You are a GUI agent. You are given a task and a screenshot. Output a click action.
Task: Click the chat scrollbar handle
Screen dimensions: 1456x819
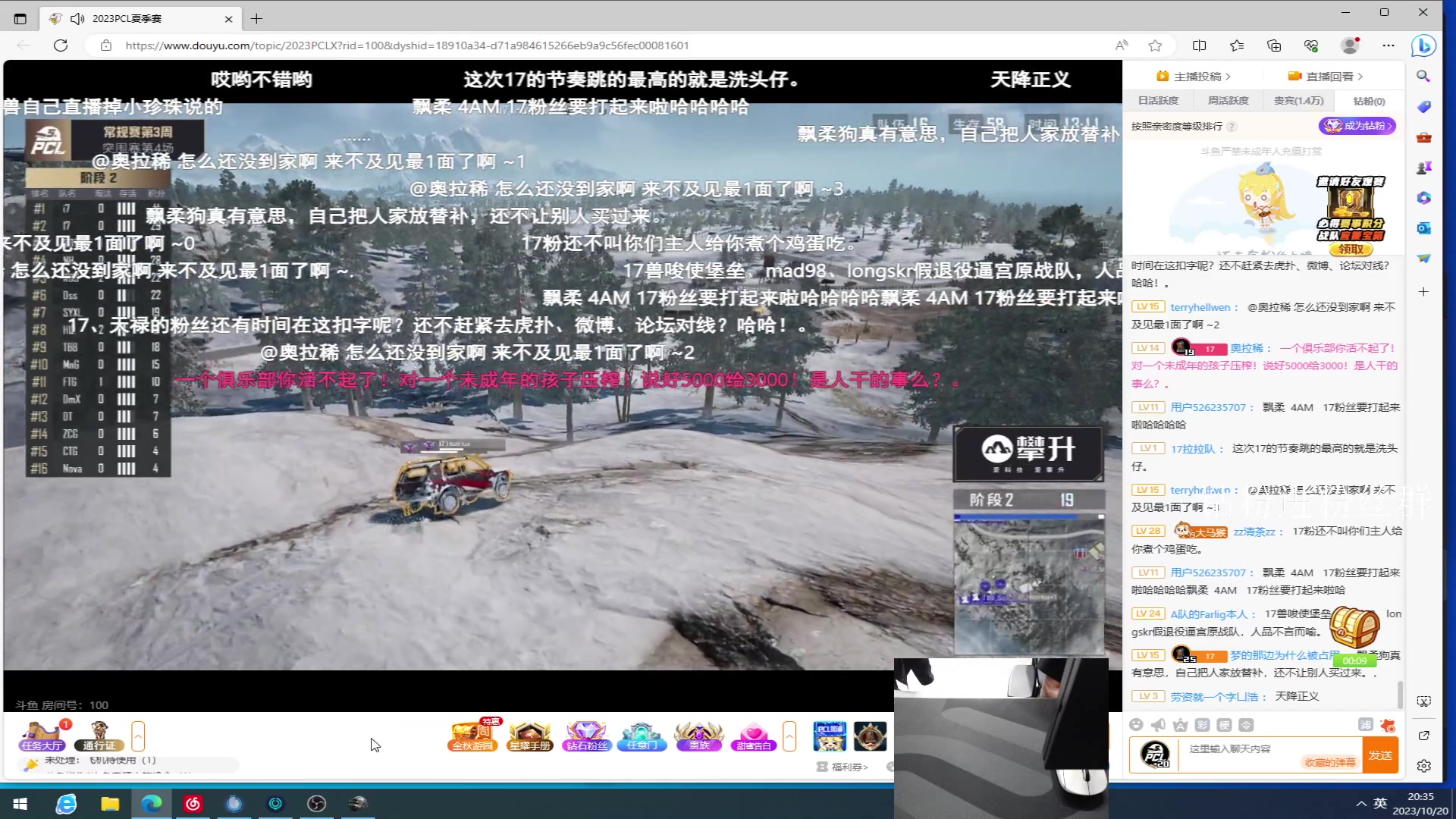1400,694
